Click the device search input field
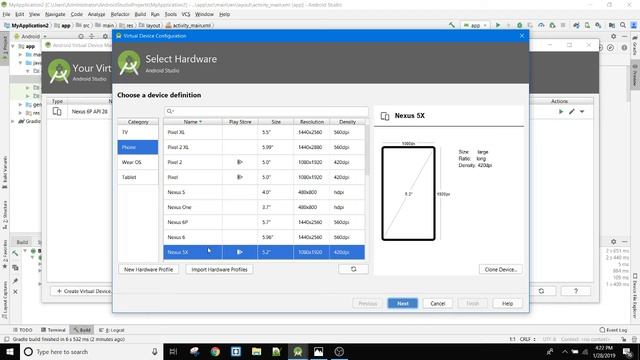Screen dimensions: 640x360 pos(267,111)
